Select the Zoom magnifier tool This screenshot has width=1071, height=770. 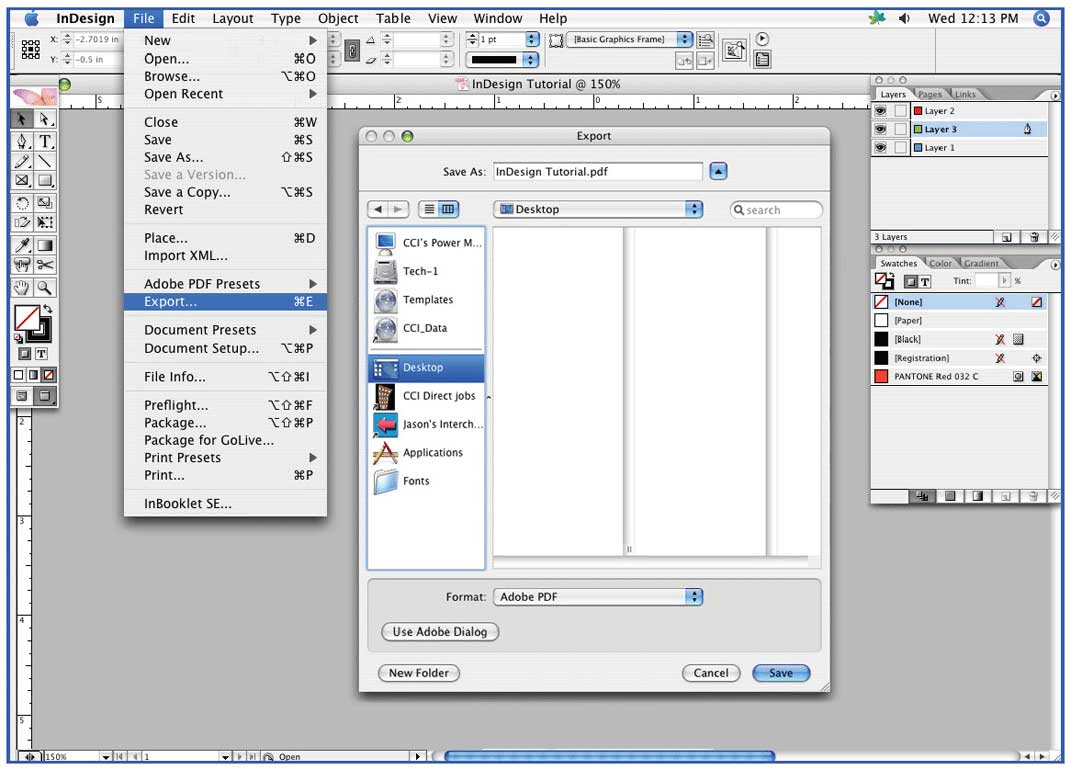44,288
